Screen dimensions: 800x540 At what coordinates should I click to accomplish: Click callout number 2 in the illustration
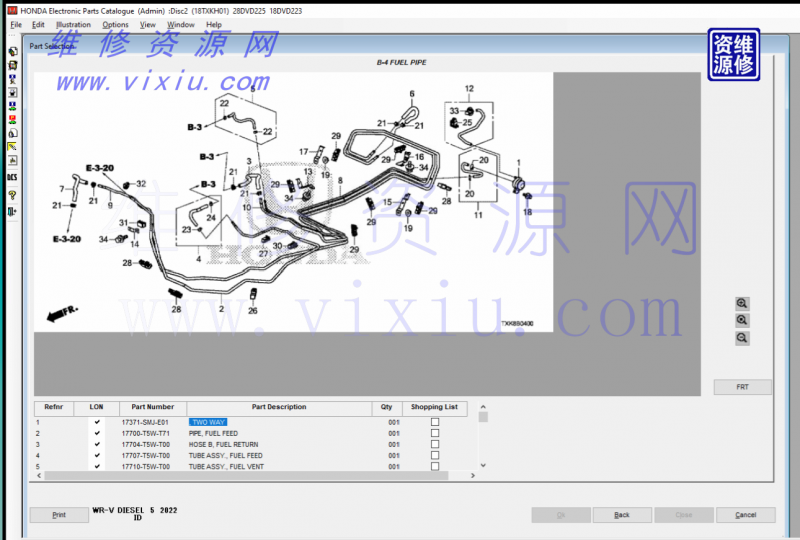pos(221,309)
